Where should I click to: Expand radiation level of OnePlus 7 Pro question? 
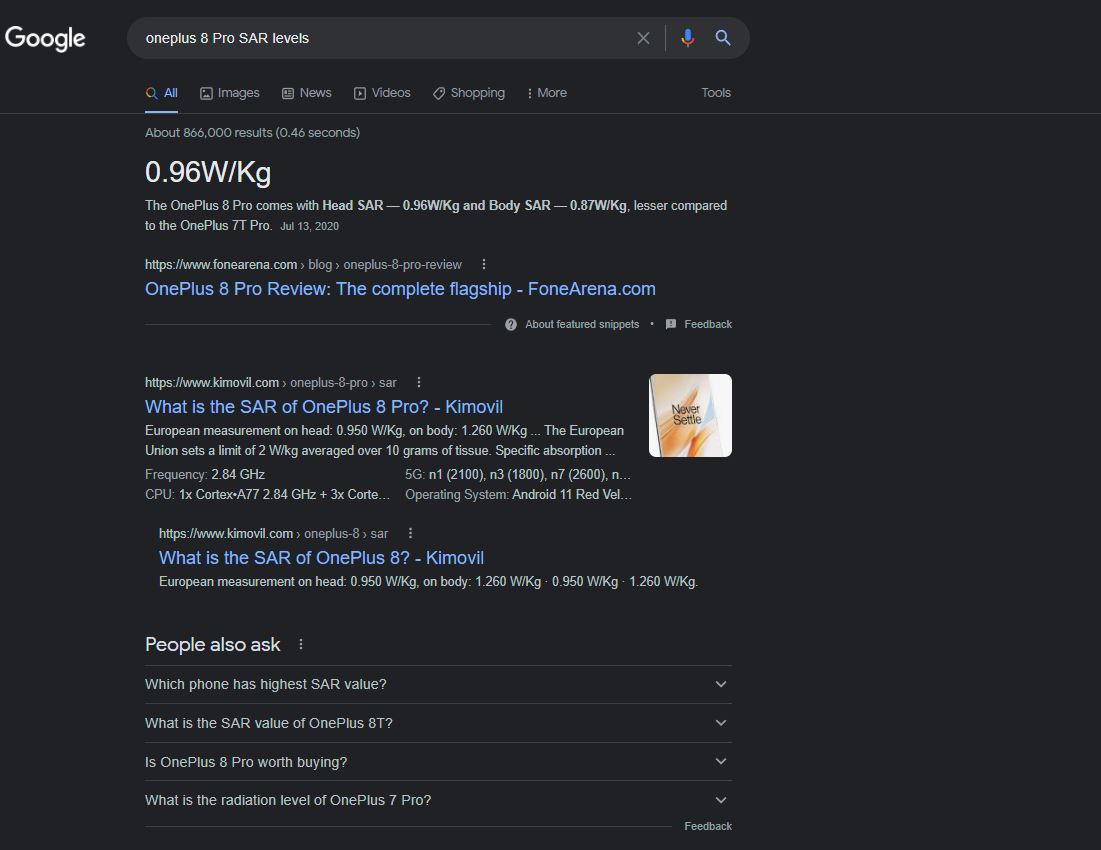(438, 800)
